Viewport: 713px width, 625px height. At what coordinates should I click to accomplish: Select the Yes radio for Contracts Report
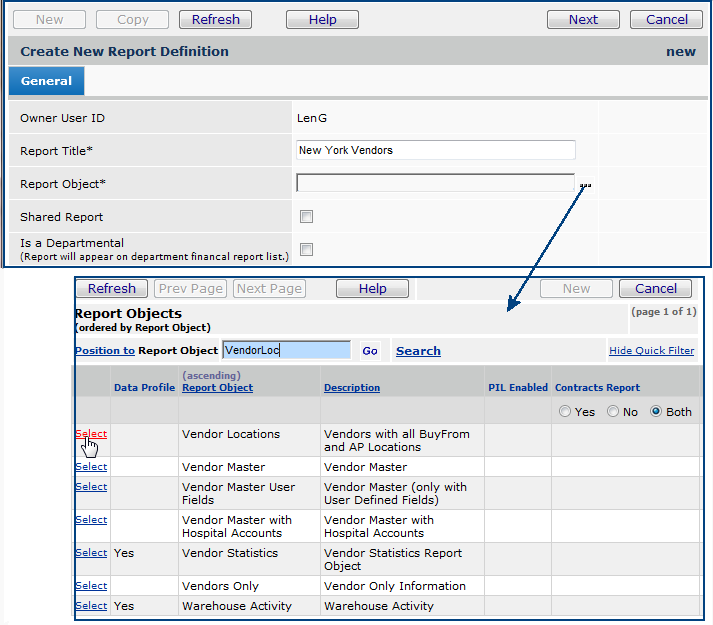(x=566, y=412)
